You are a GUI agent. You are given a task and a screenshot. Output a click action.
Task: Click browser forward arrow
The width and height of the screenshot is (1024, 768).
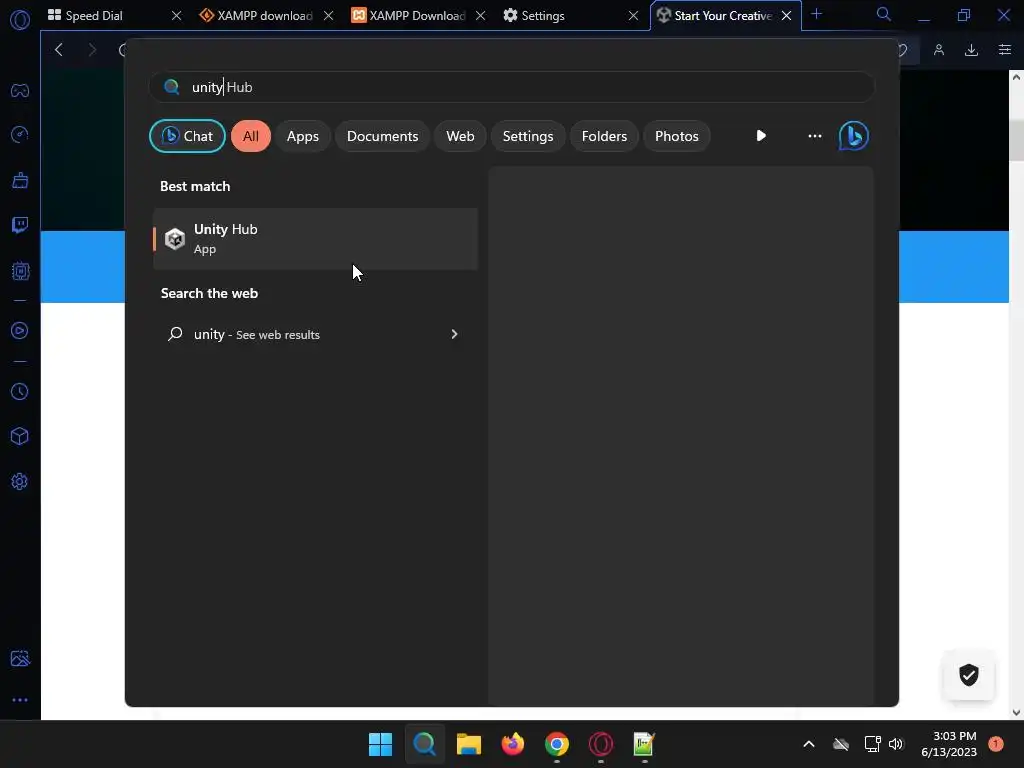pyautogui.click(x=92, y=50)
